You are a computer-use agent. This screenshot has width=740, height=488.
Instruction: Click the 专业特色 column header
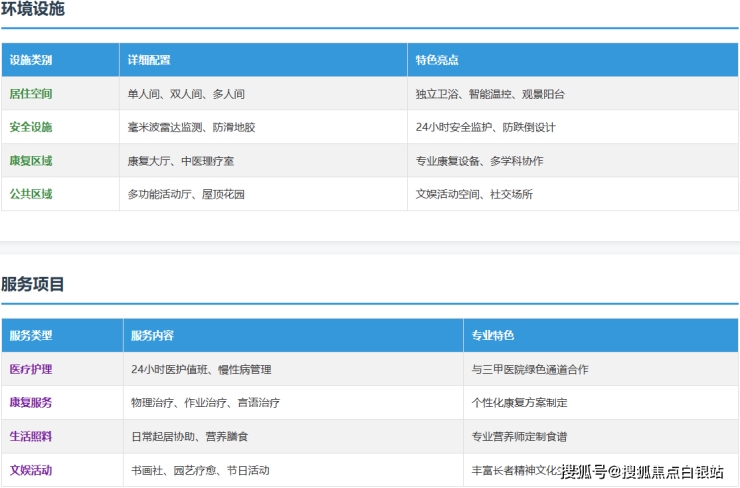[x=493, y=335]
